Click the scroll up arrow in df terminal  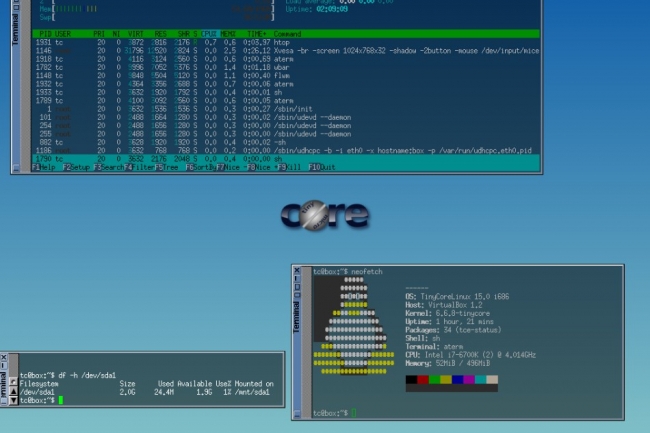tap(13, 391)
